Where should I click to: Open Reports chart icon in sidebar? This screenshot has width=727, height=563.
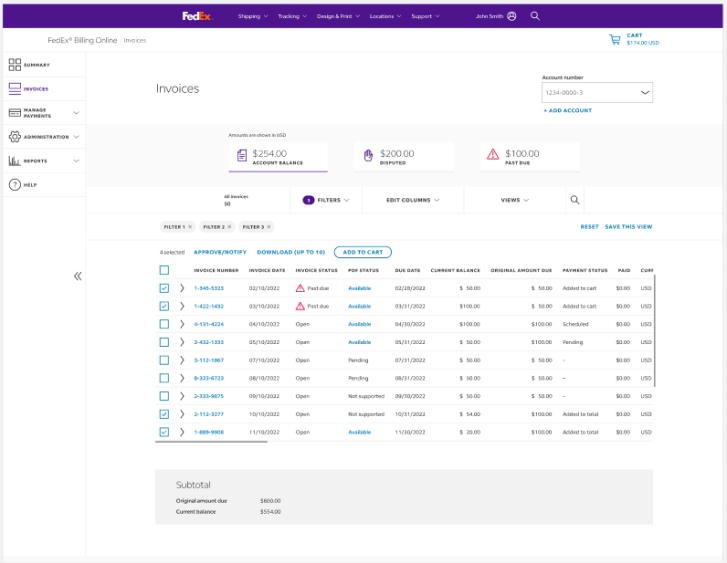pyautogui.click(x=15, y=161)
